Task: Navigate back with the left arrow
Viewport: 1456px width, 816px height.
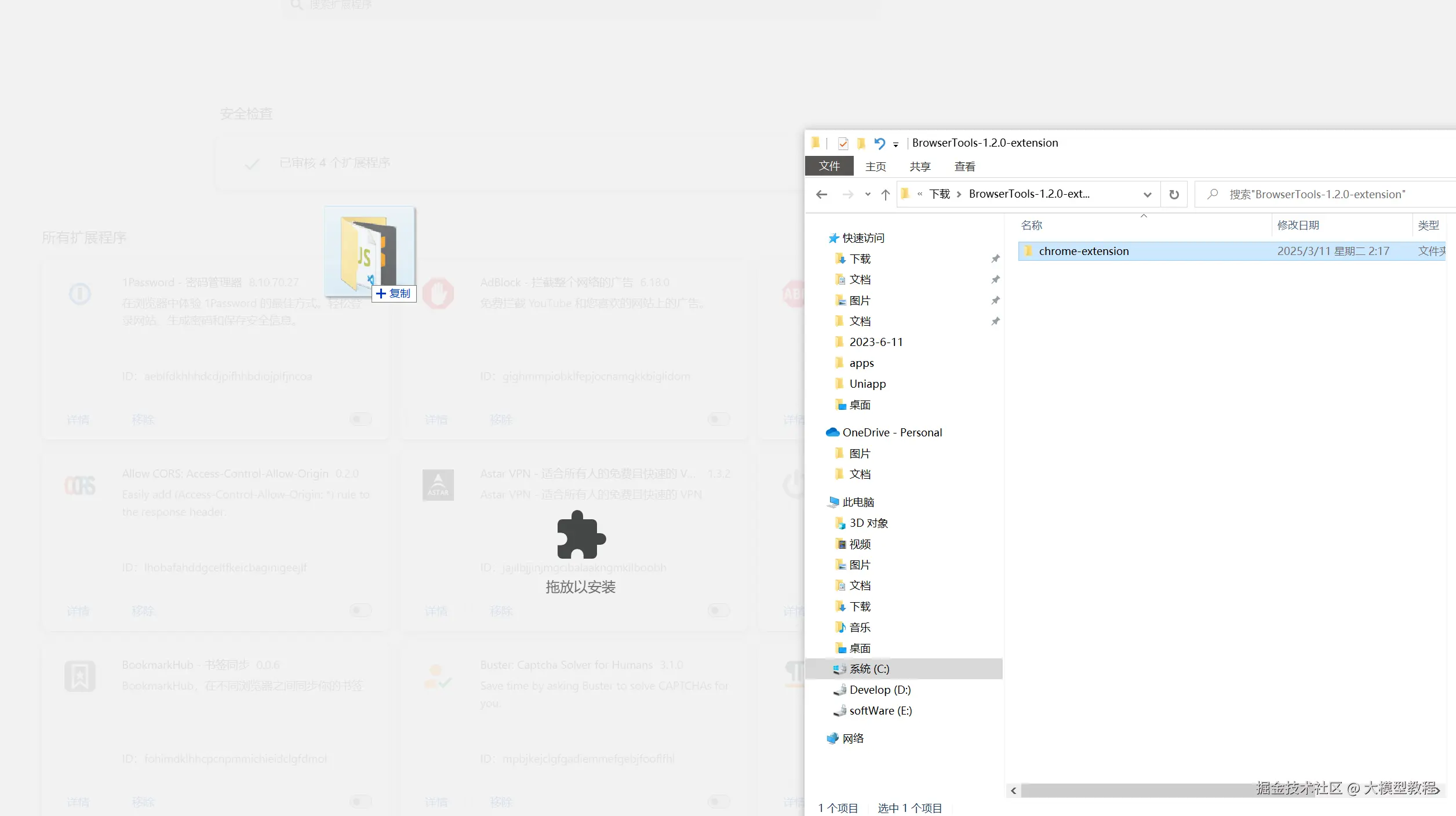Action: pyautogui.click(x=821, y=195)
